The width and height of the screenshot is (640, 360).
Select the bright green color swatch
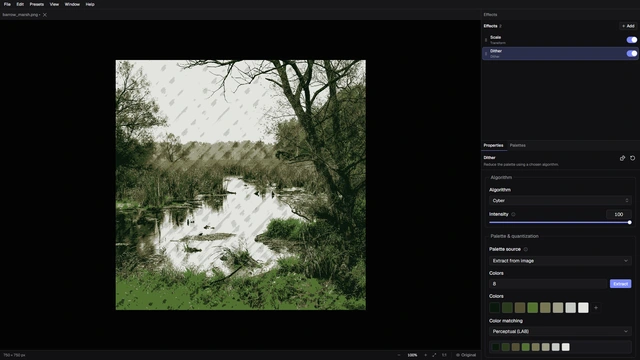click(x=533, y=308)
